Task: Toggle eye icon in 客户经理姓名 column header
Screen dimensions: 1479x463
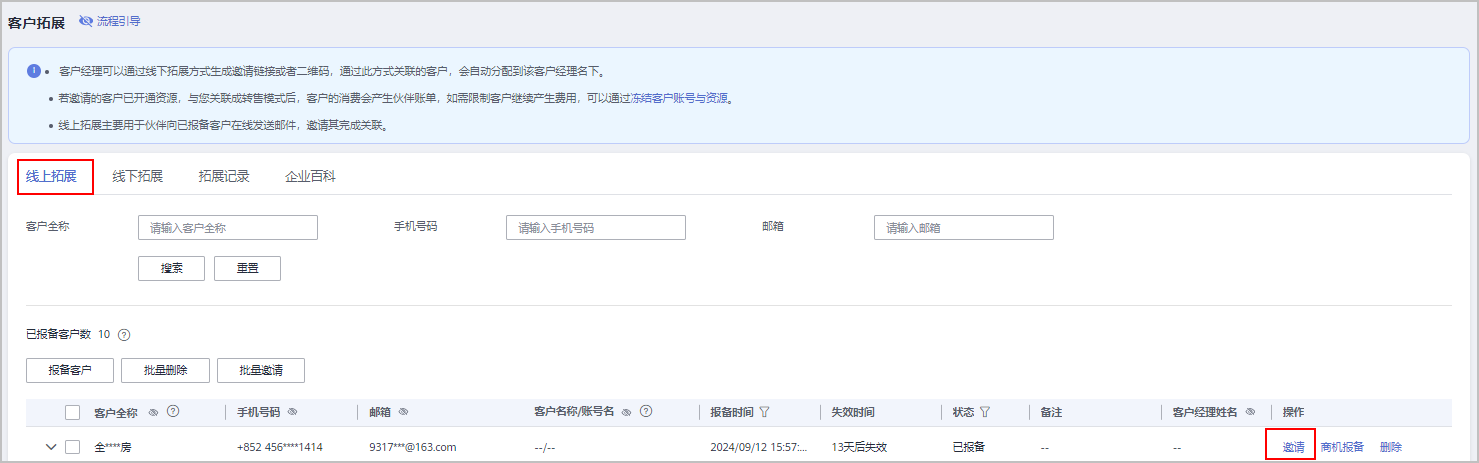Action: 1250,412
